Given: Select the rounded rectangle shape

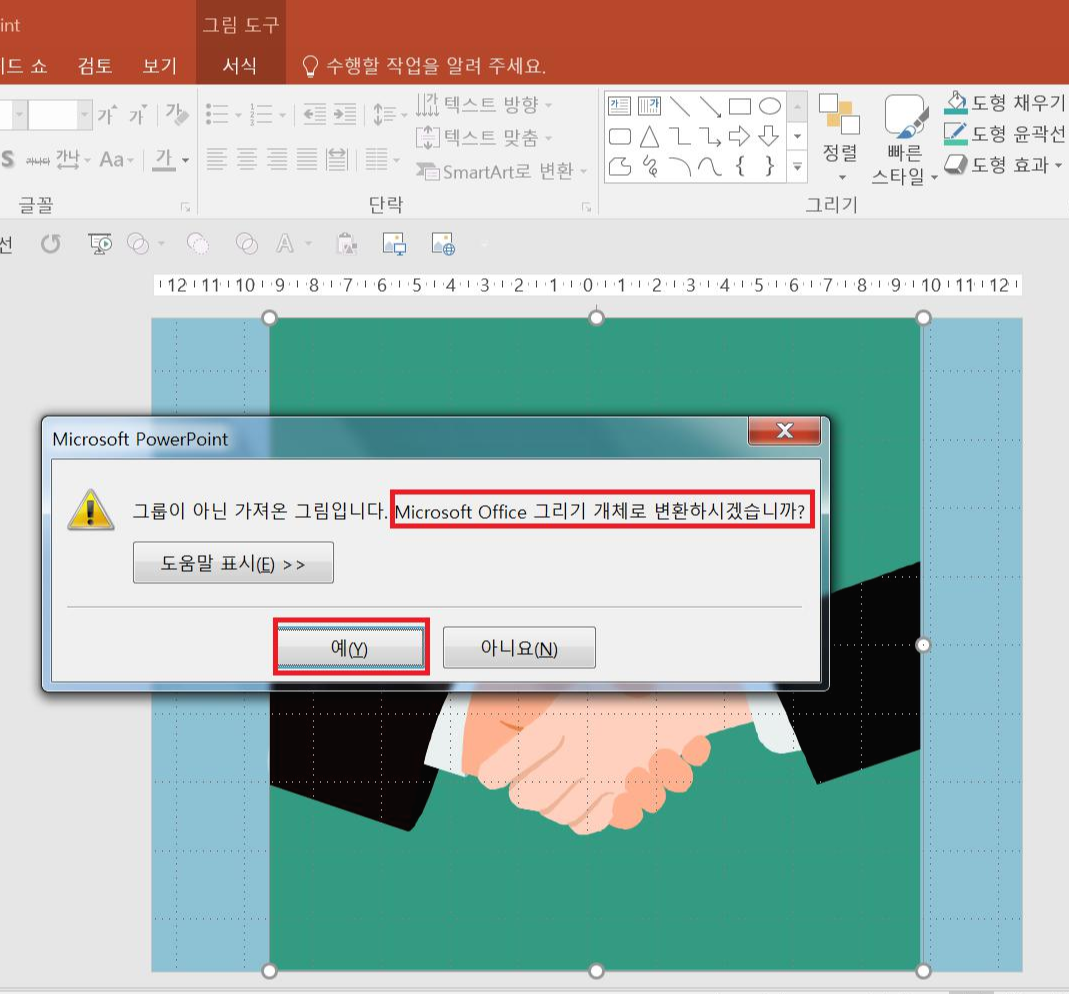Looking at the screenshot, I should [619, 136].
